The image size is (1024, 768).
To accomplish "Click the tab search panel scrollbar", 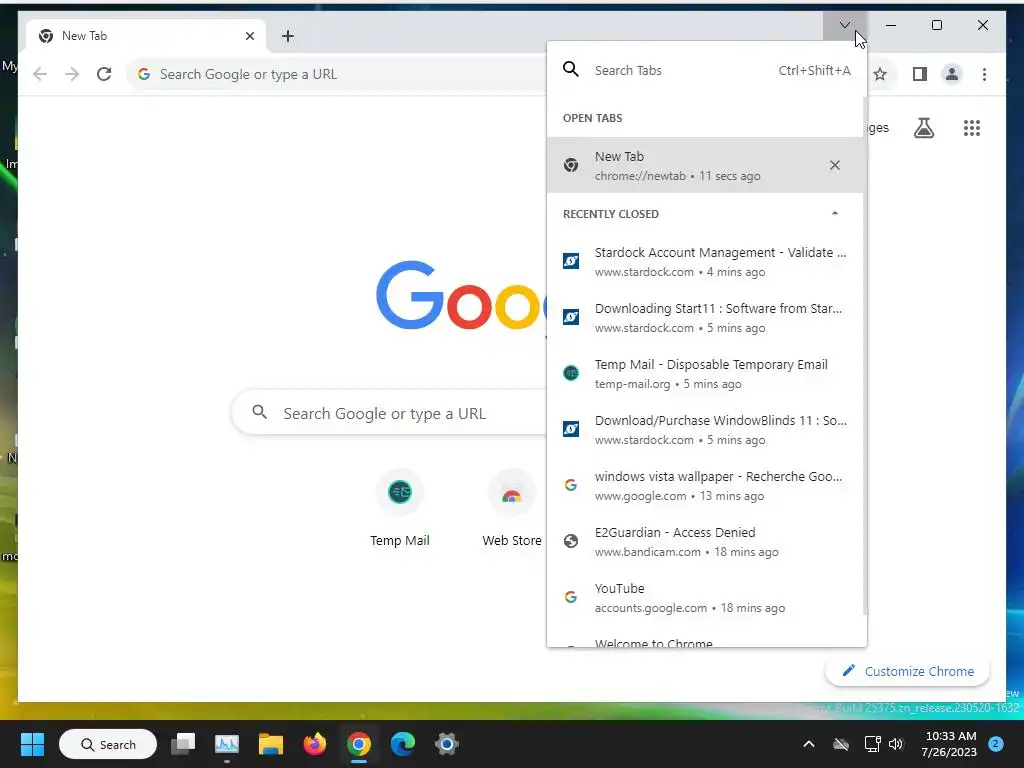I will [x=865, y=356].
